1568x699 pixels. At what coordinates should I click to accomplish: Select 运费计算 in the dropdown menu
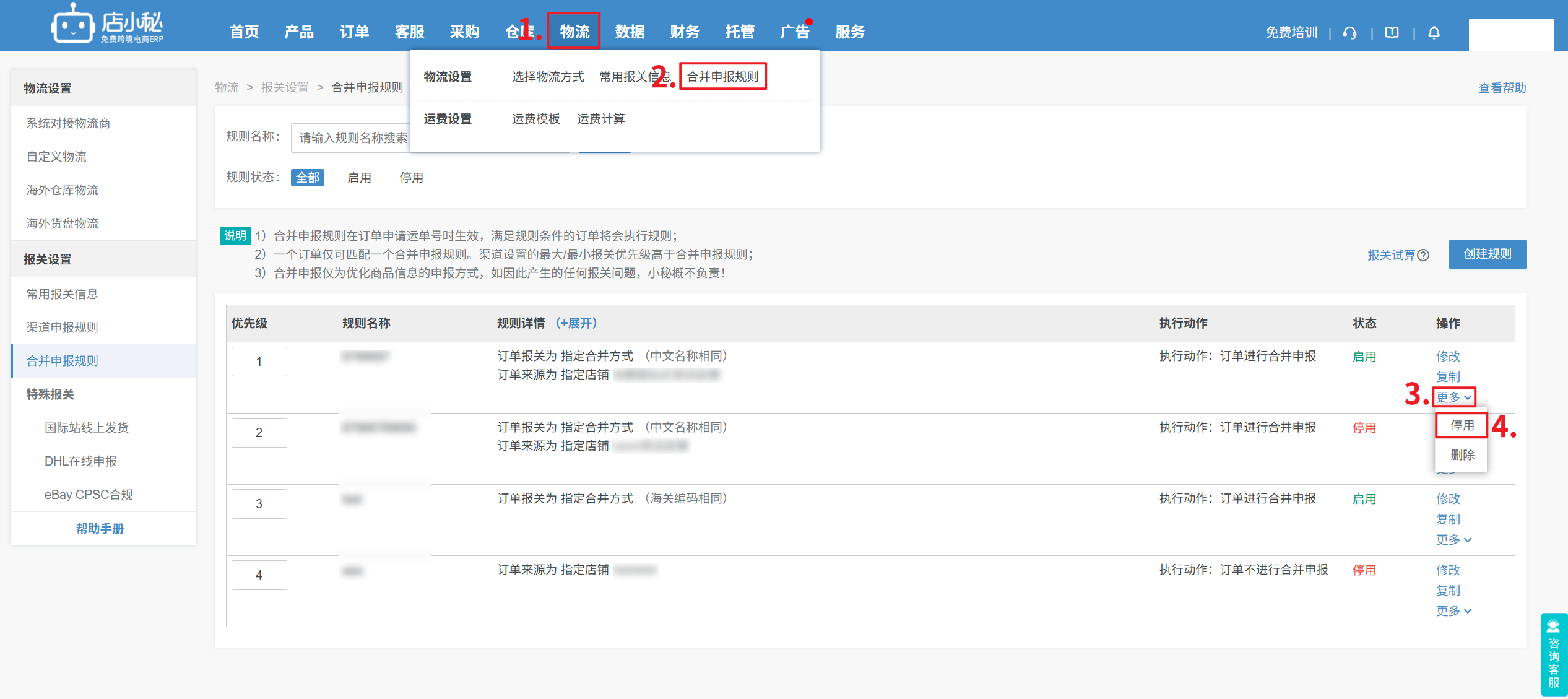click(601, 119)
